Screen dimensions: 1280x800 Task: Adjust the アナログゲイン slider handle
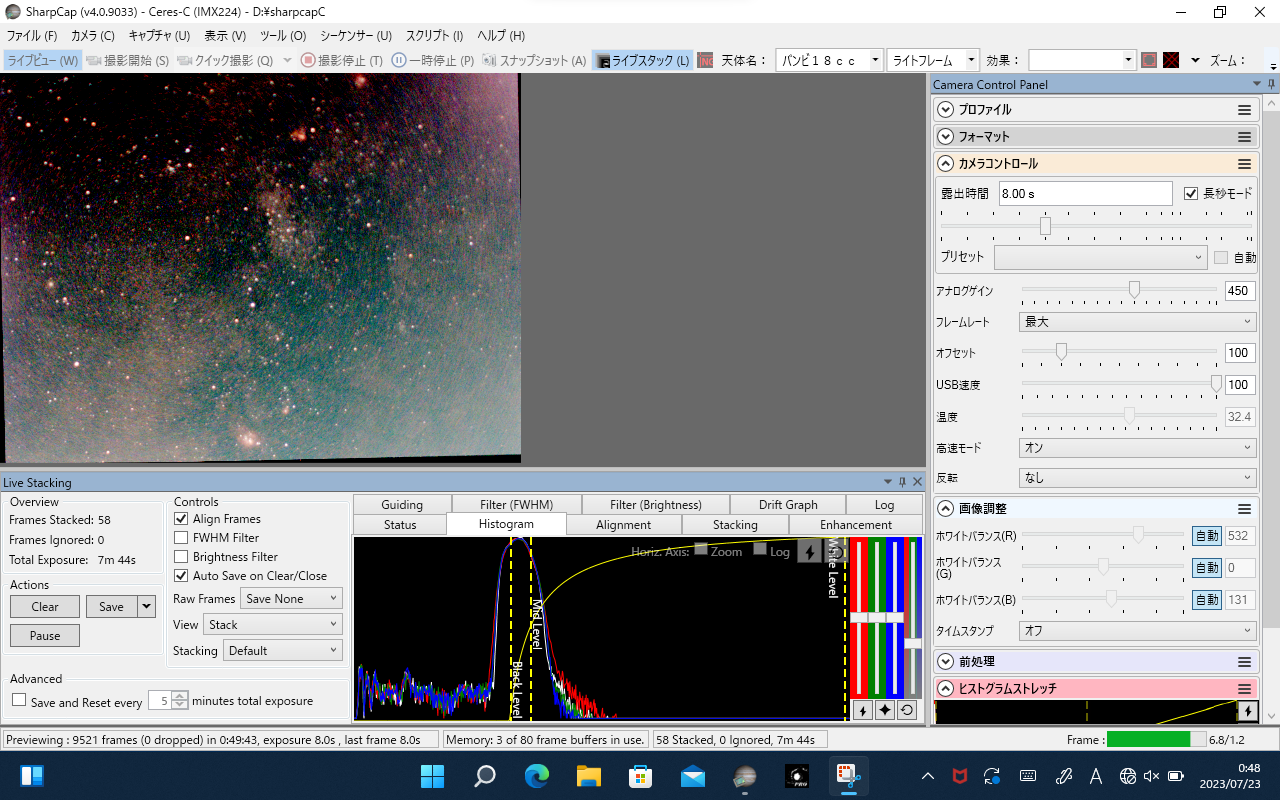tap(1134, 290)
